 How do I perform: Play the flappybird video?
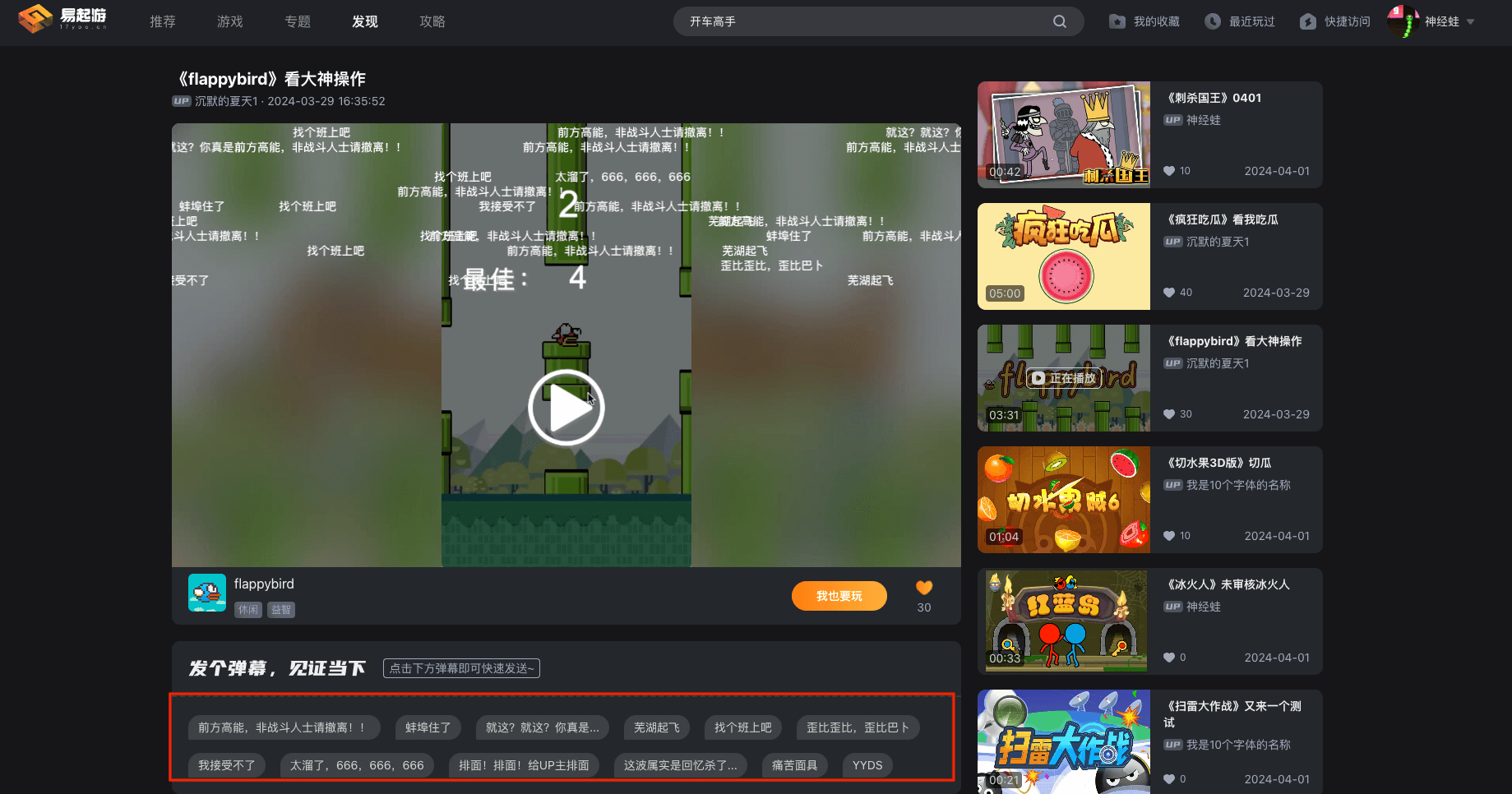click(x=566, y=408)
